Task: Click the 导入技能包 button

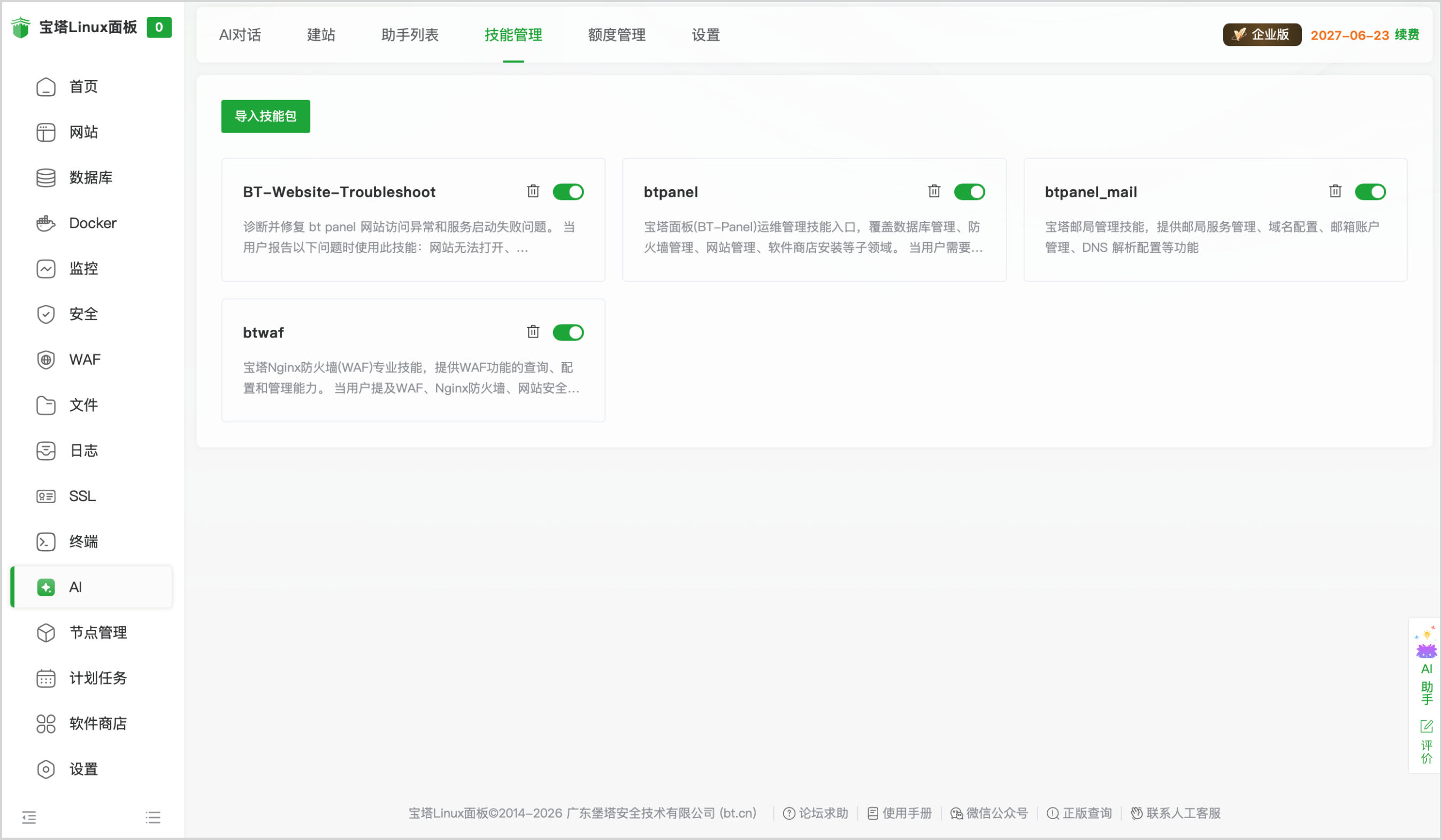Action: click(265, 116)
